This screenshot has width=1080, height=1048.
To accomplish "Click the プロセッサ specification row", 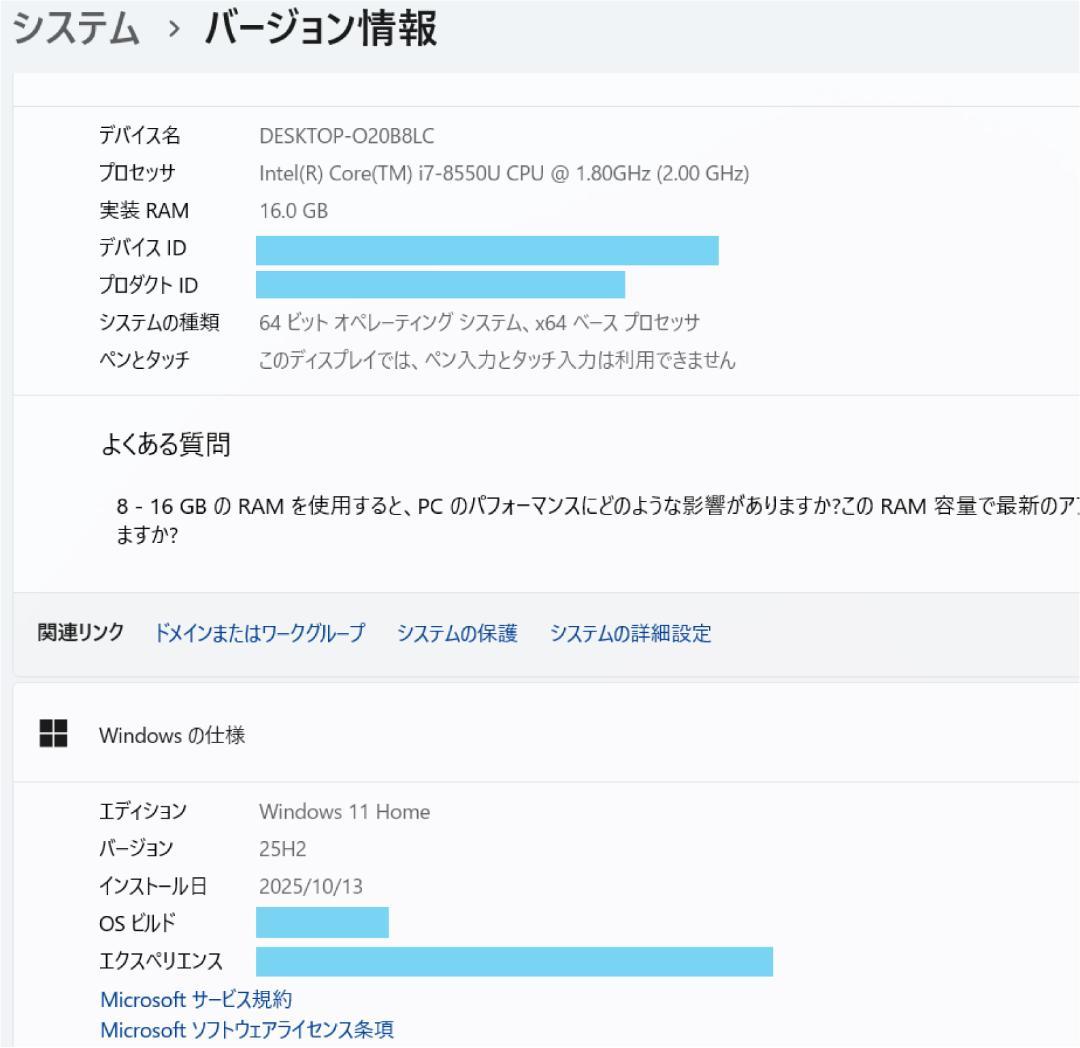I will (x=500, y=173).
